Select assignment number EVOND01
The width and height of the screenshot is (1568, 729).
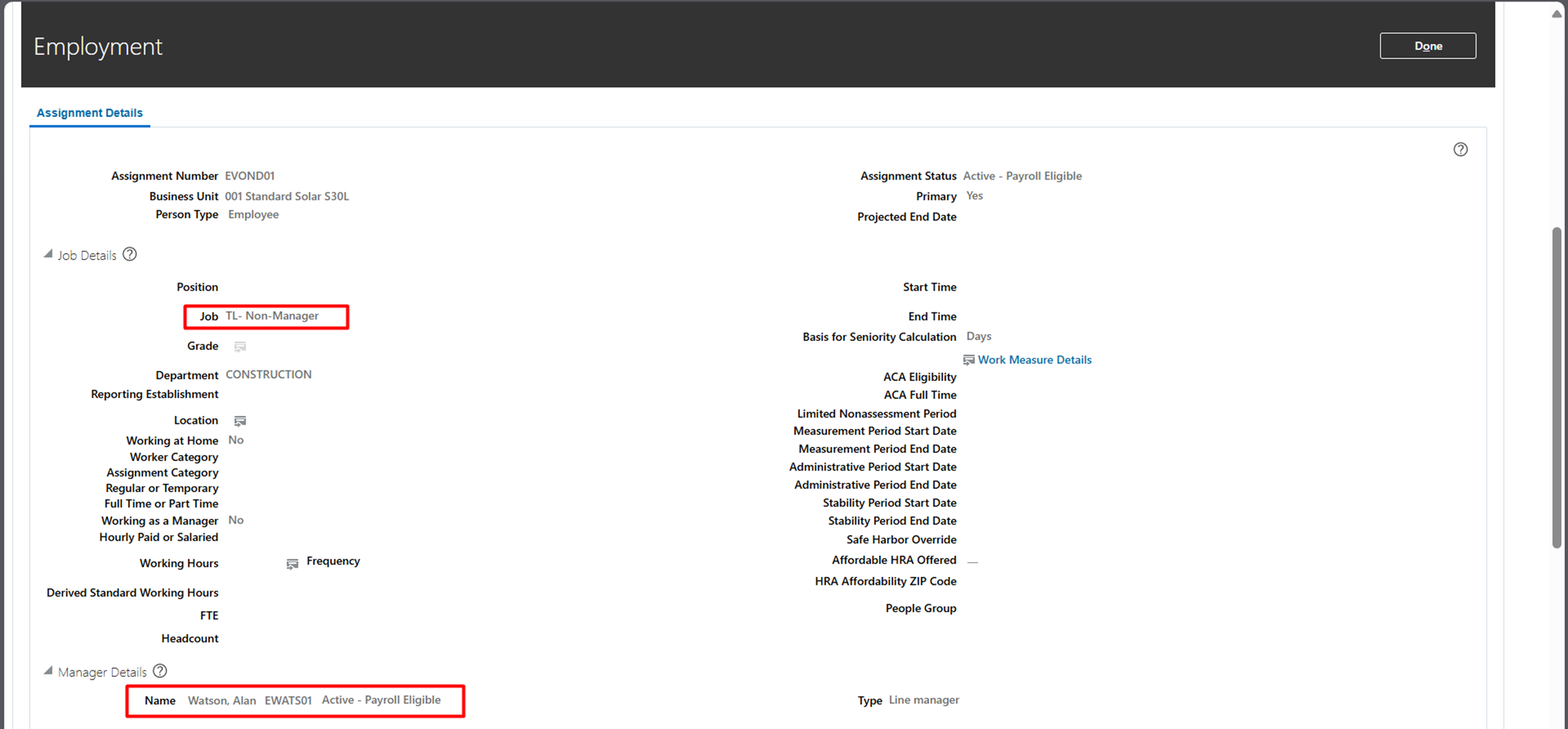tap(249, 176)
